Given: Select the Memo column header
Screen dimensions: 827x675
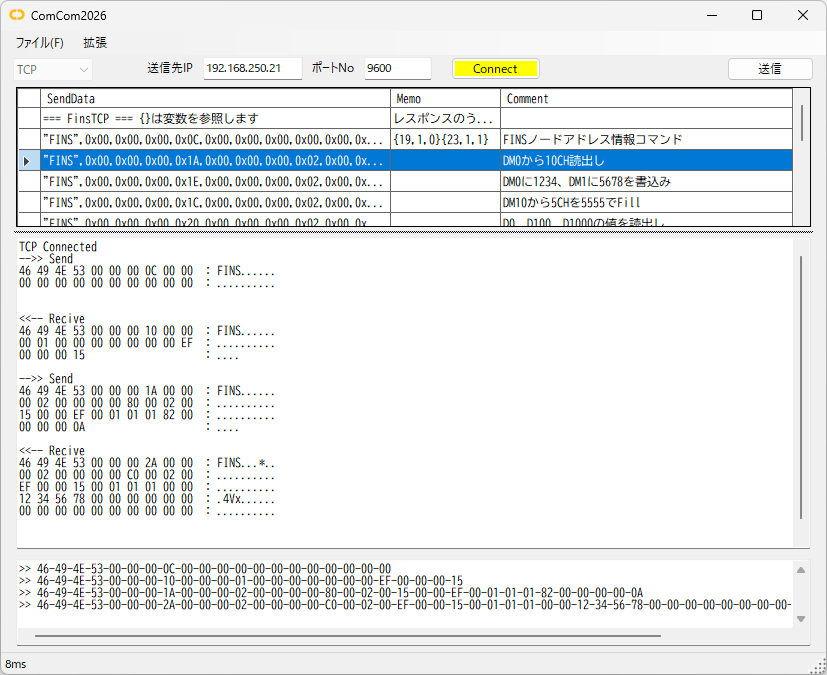Looking at the screenshot, I should tap(445, 99).
